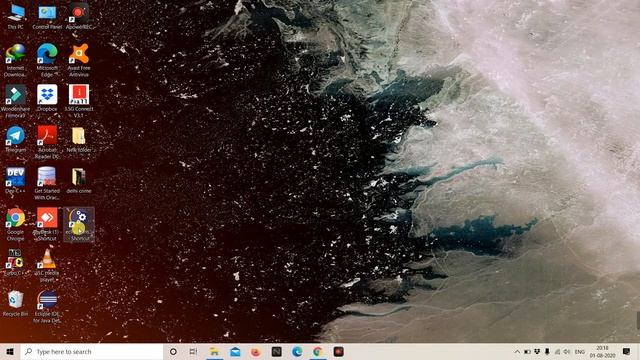Select the Turbo C++ desktop shortcut
This screenshot has width=640, height=360.
pyautogui.click(x=16, y=262)
